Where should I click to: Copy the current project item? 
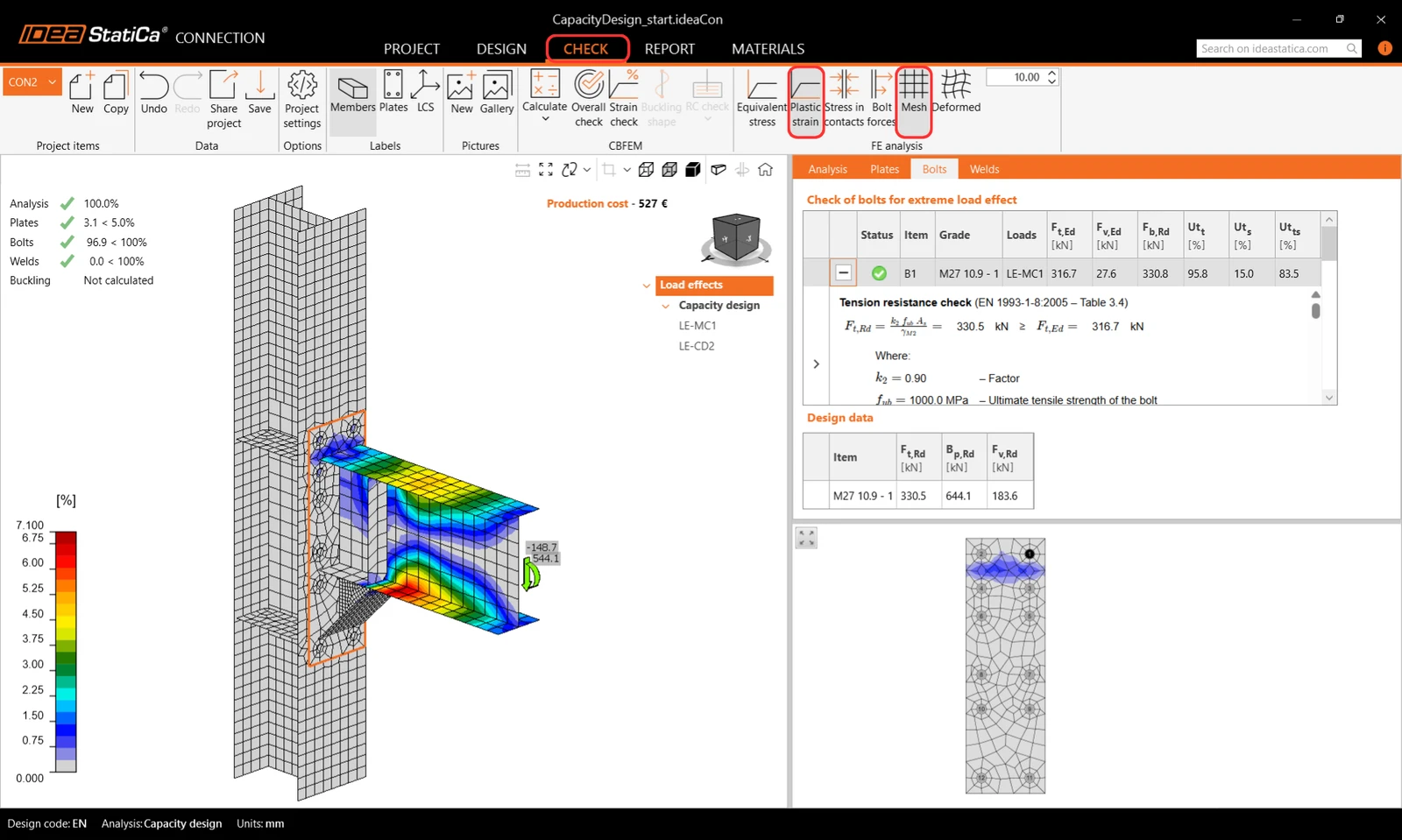116,93
